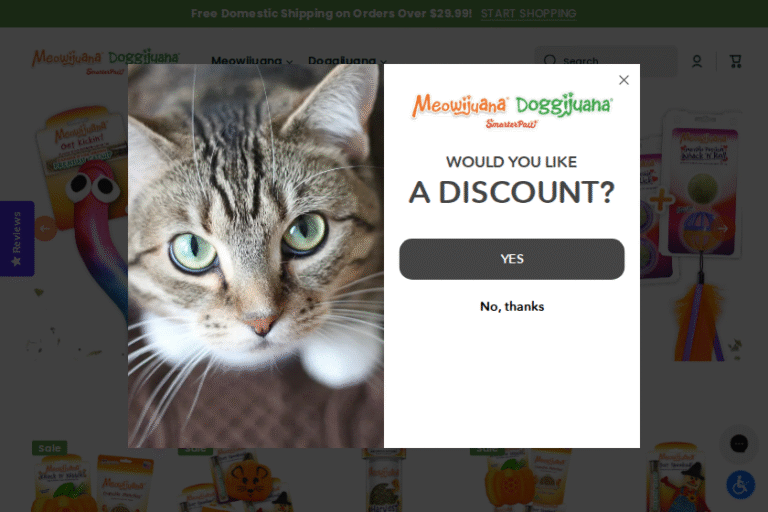Click the START SHOPPING banner link

point(528,14)
